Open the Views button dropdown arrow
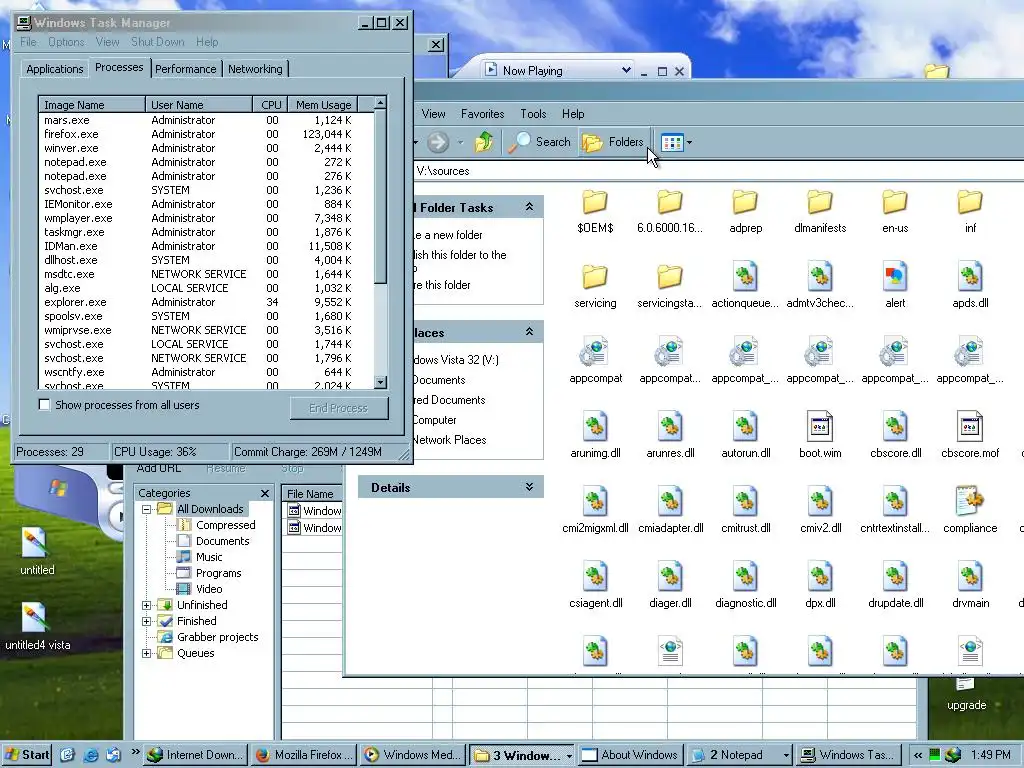The height and width of the screenshot is (768, 1024). tap(689, 142)
